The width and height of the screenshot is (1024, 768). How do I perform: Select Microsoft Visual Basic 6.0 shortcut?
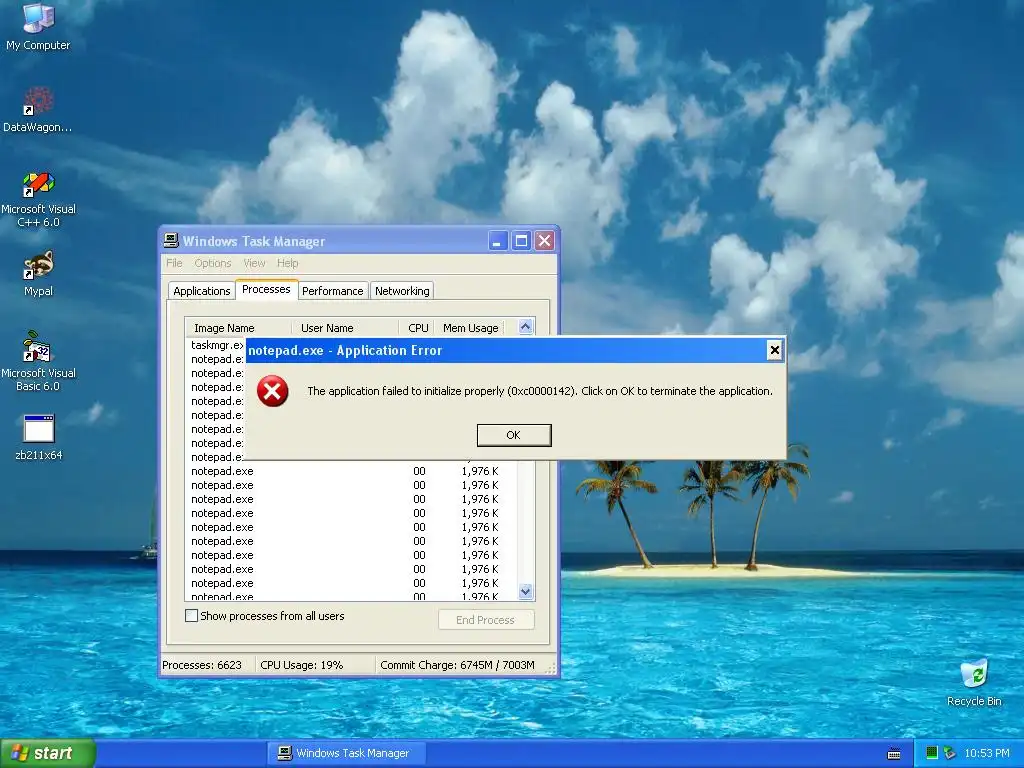39,362
